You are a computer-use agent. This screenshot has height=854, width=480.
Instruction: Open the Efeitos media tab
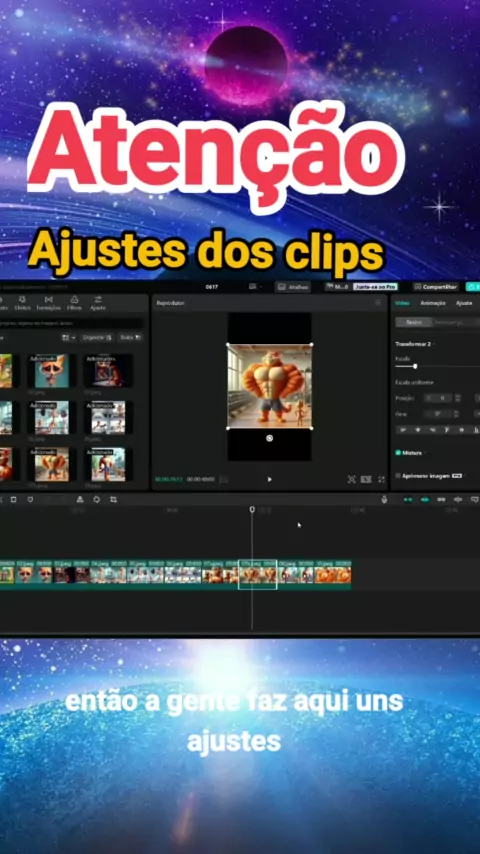(22, 303)
